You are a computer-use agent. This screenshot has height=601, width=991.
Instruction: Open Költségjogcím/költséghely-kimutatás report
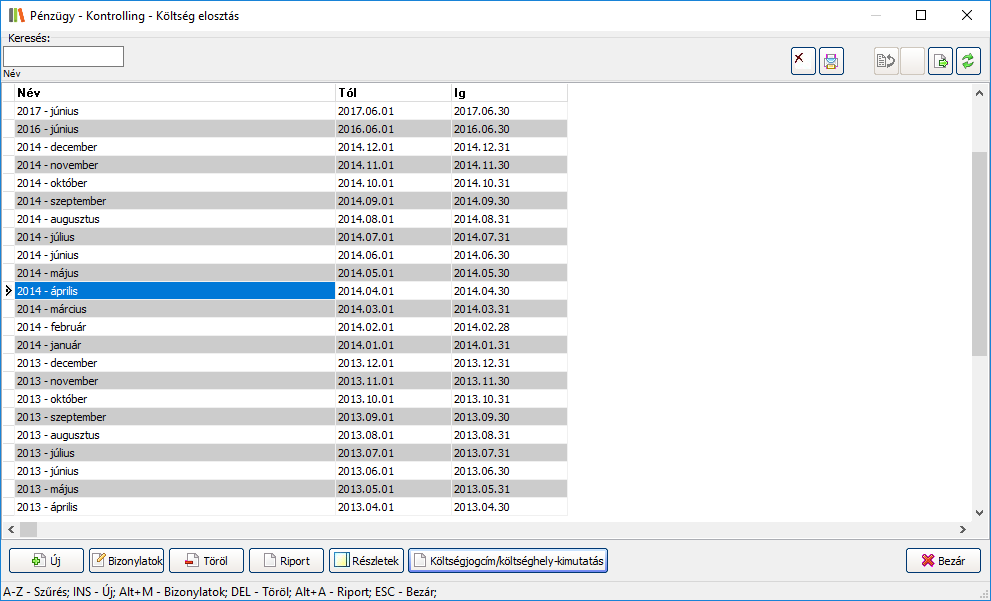[508, 561]
